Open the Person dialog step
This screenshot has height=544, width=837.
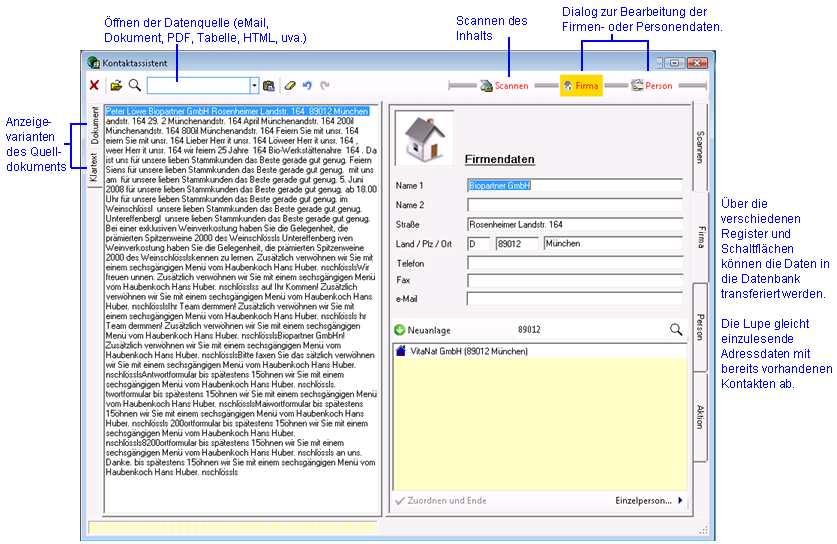(x=652, y=85)
